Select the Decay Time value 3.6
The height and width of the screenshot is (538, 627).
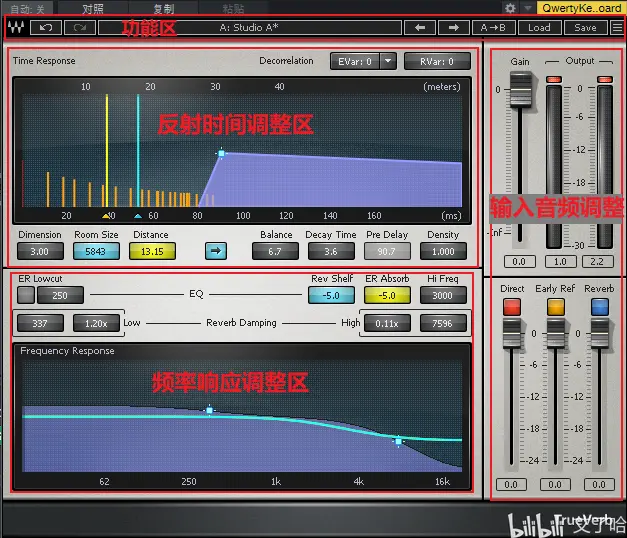(x=331, y=252)
